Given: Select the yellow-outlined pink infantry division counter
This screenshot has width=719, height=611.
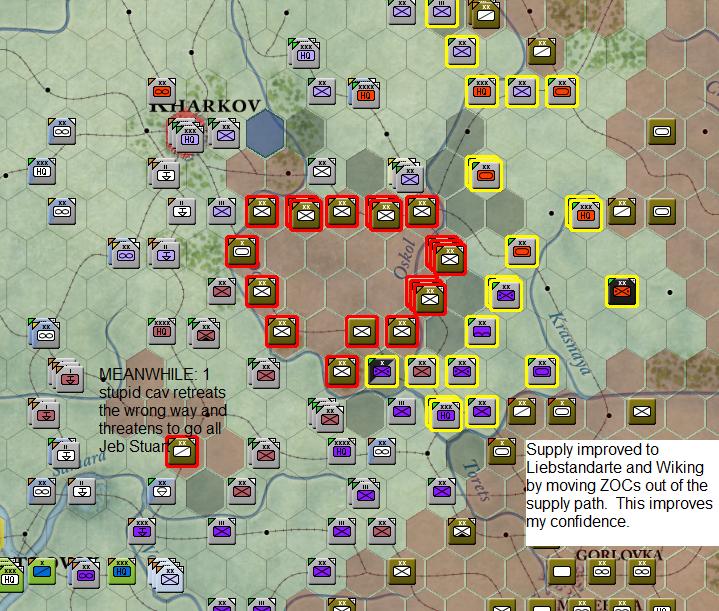Looking at the screenshot, I should pos(421,371).
